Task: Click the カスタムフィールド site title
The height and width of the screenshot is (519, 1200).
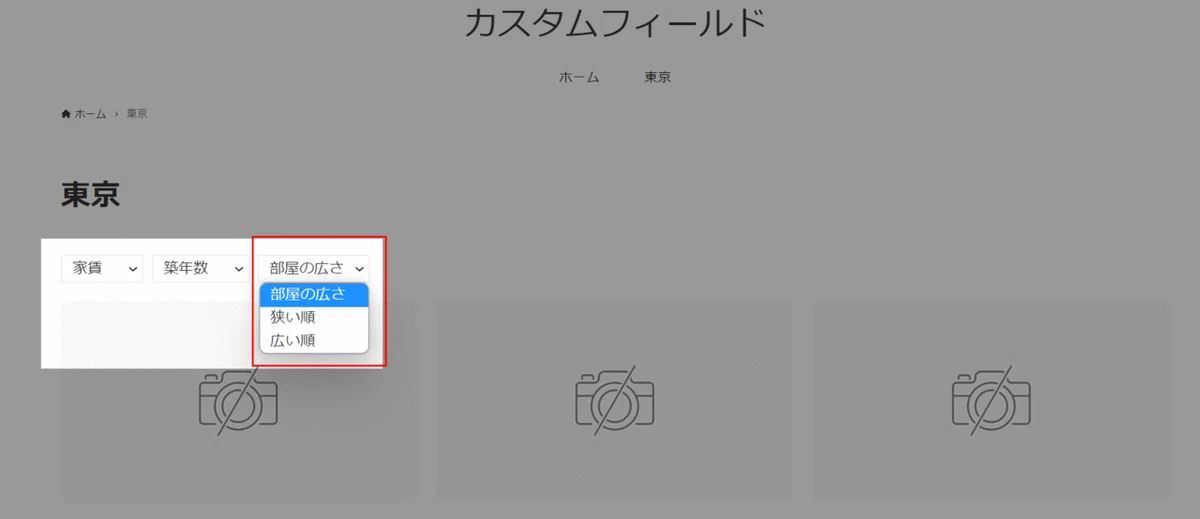Action: [616, 23]
